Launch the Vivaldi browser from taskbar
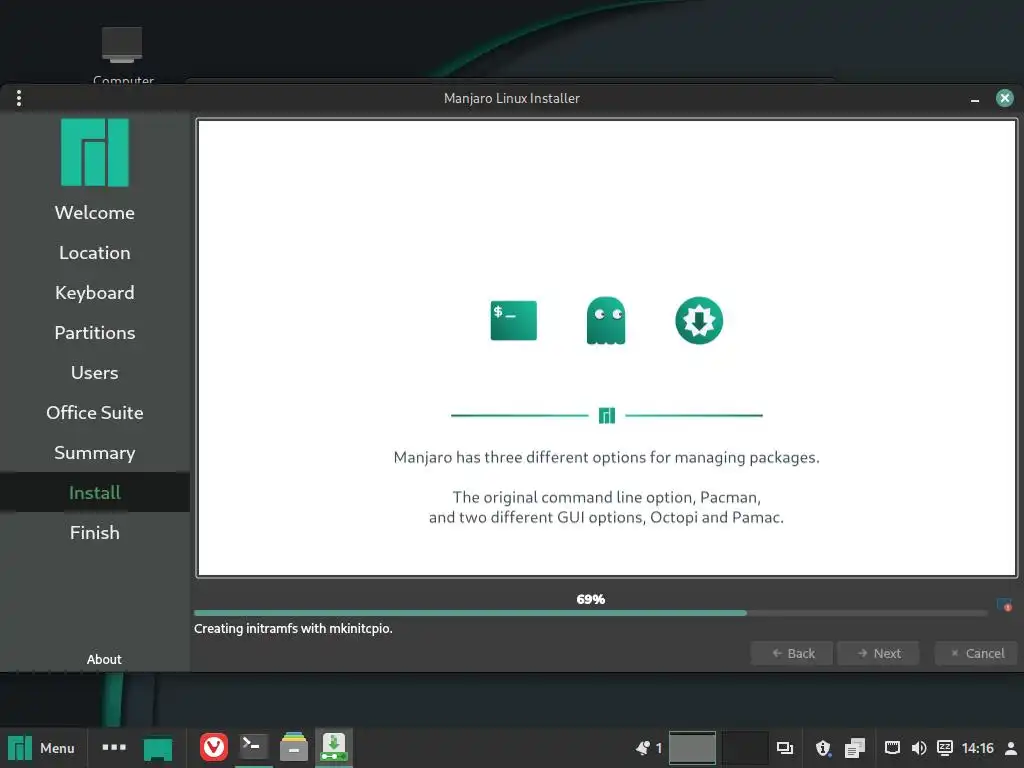Screen dimensions: 1024x768 [x=214, y=747]
